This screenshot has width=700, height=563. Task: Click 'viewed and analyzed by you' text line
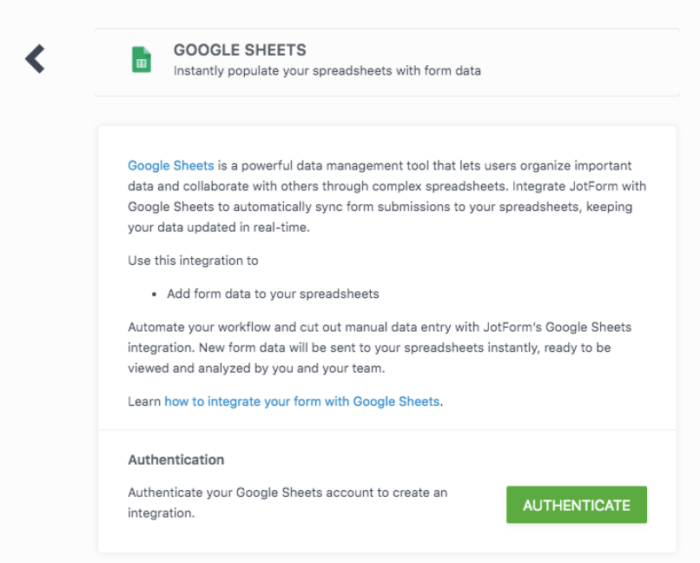pyautogui.click(x=250, y=368)
